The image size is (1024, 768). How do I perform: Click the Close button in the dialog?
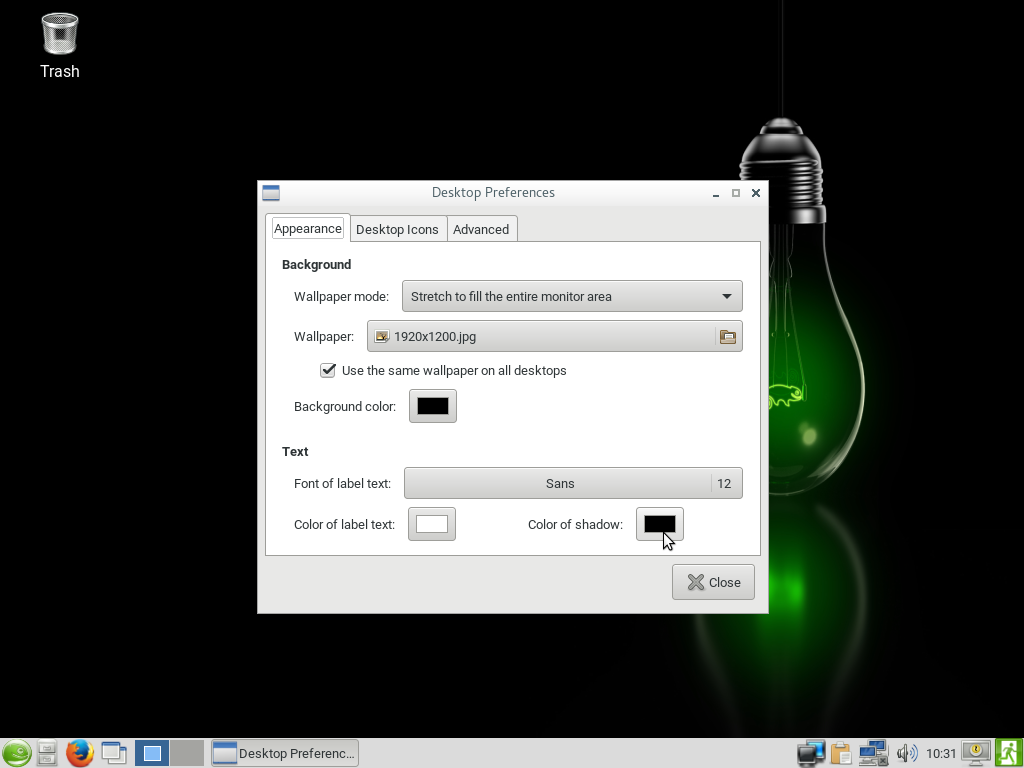[x=713, y=582]
